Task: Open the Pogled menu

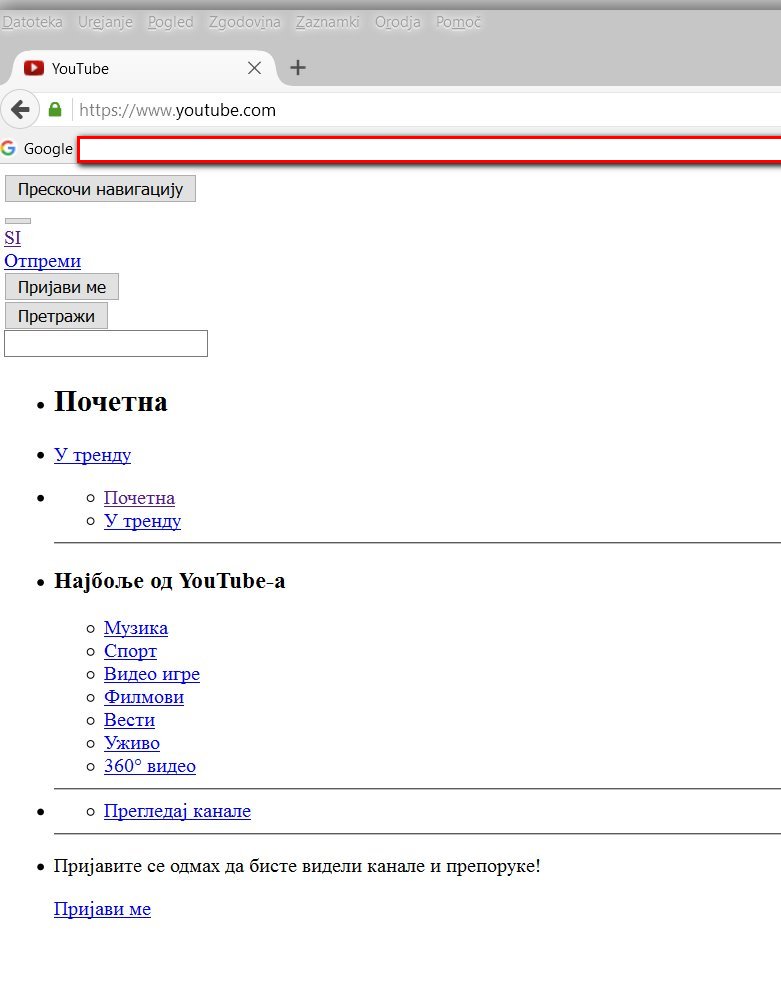Action: (x=170, y=22)
